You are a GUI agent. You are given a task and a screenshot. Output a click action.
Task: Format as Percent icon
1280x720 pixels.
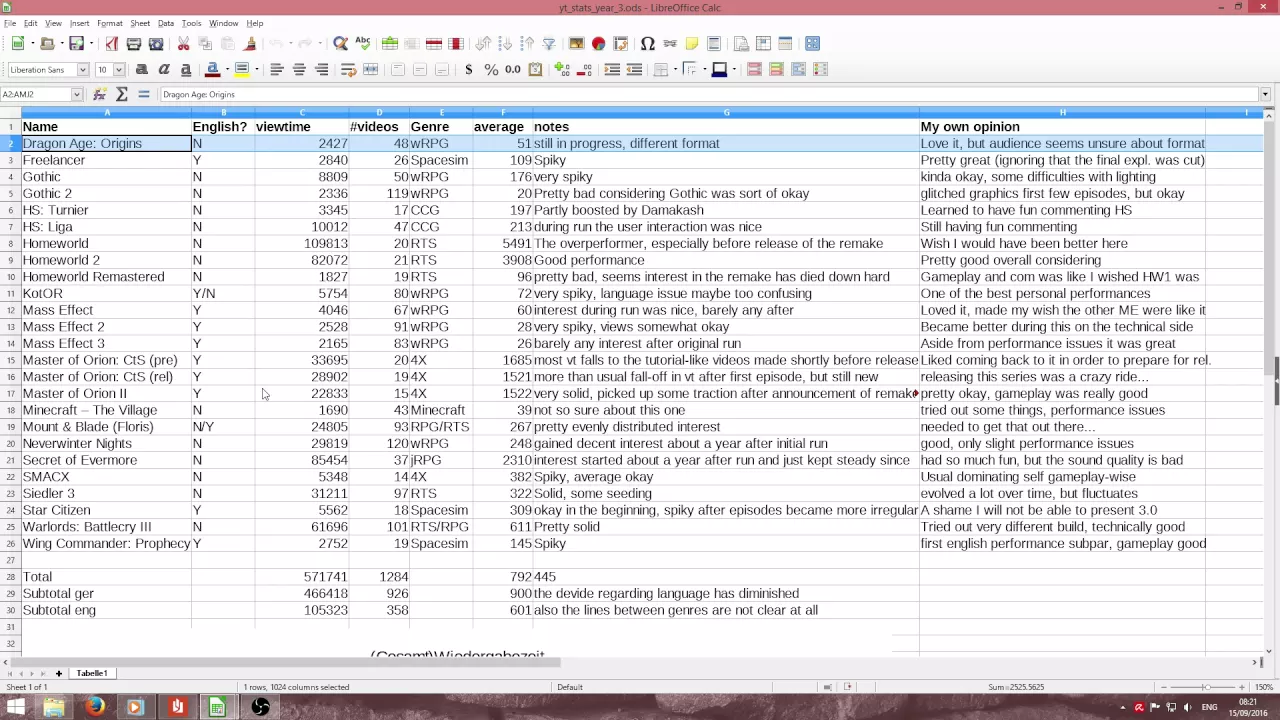click(491, 70)
